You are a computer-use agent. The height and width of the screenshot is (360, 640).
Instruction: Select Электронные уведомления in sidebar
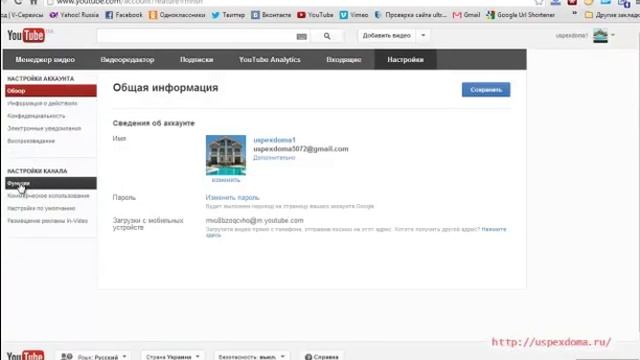(x=44, y=128)
